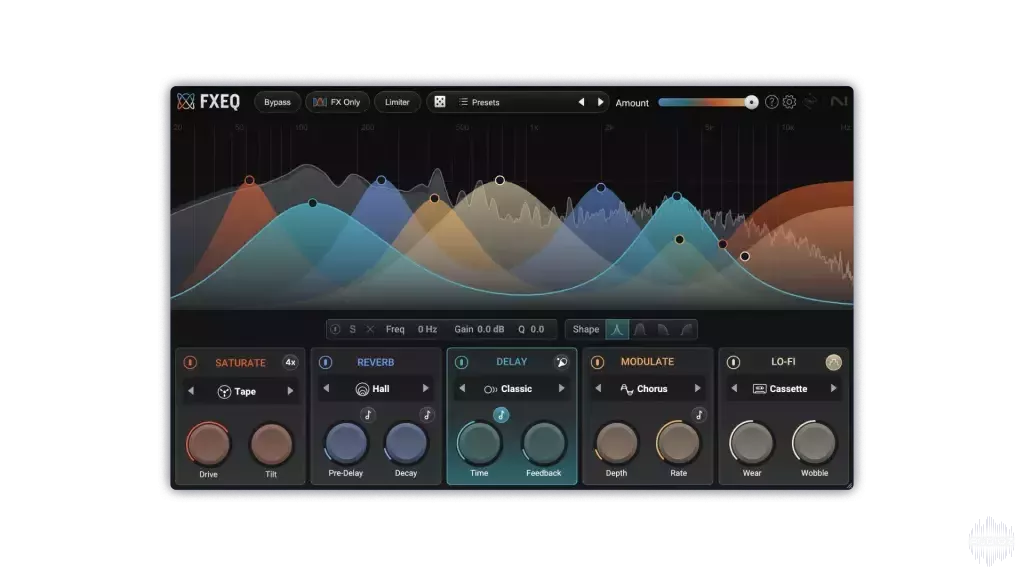This screenshot has height=576, width=1024.
Task: Click the 4x oversampling button in Saturate
Action: click(291, 362)
